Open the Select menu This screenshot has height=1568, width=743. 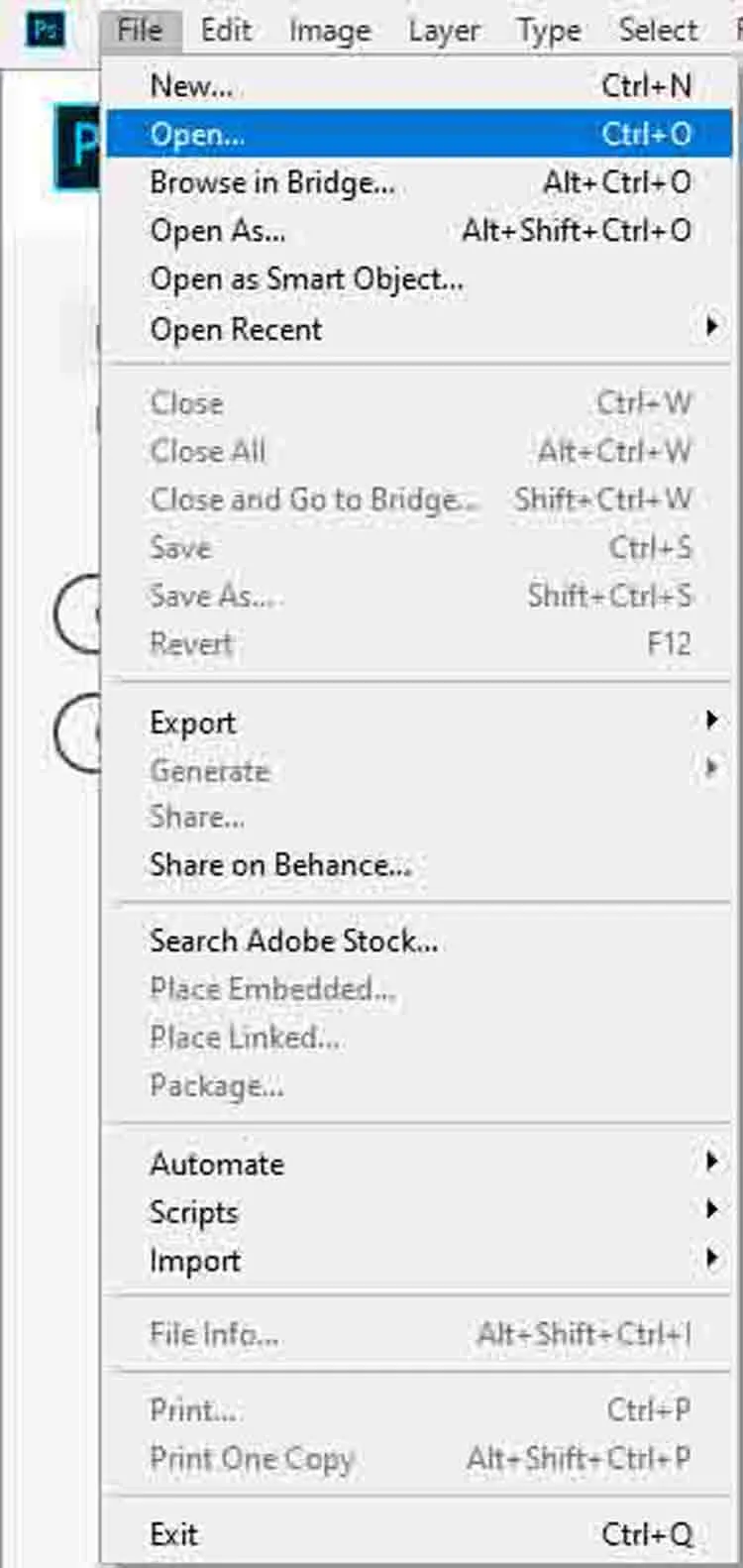(657, 29)
